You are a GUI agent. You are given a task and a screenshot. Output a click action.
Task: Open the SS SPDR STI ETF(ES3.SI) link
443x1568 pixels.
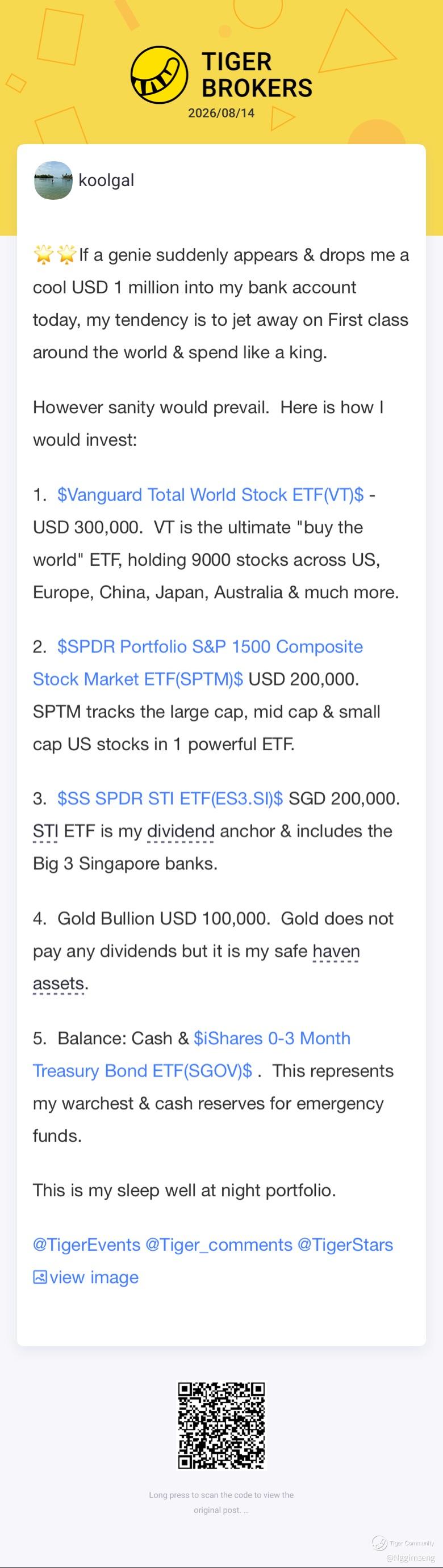[170, 798]
